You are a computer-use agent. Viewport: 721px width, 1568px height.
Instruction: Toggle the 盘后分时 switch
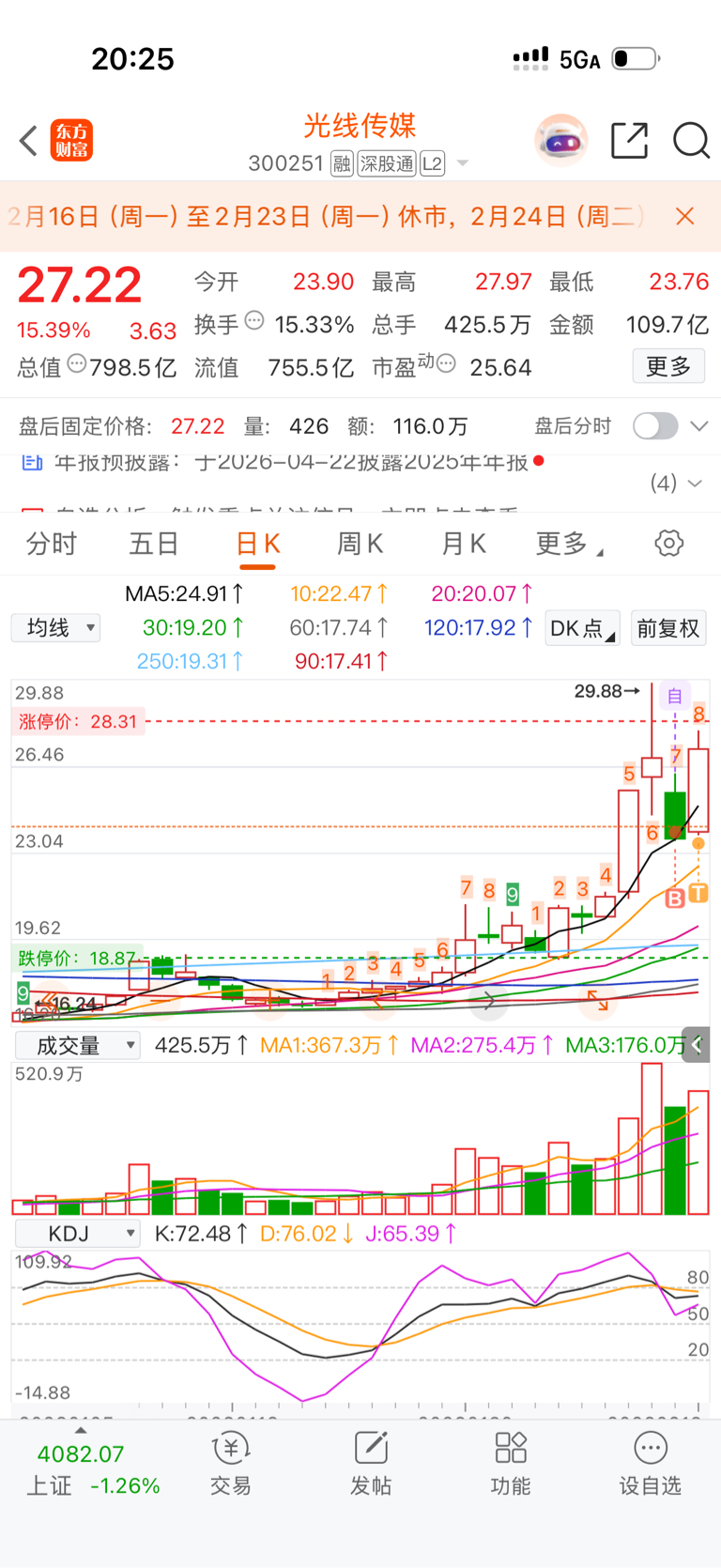[x=655, y=426]
